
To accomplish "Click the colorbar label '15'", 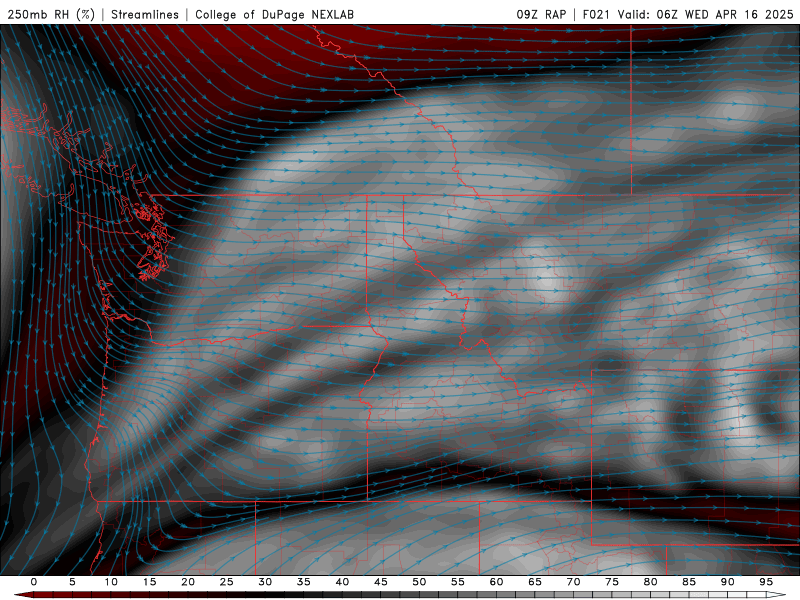I will click(149, 582).
